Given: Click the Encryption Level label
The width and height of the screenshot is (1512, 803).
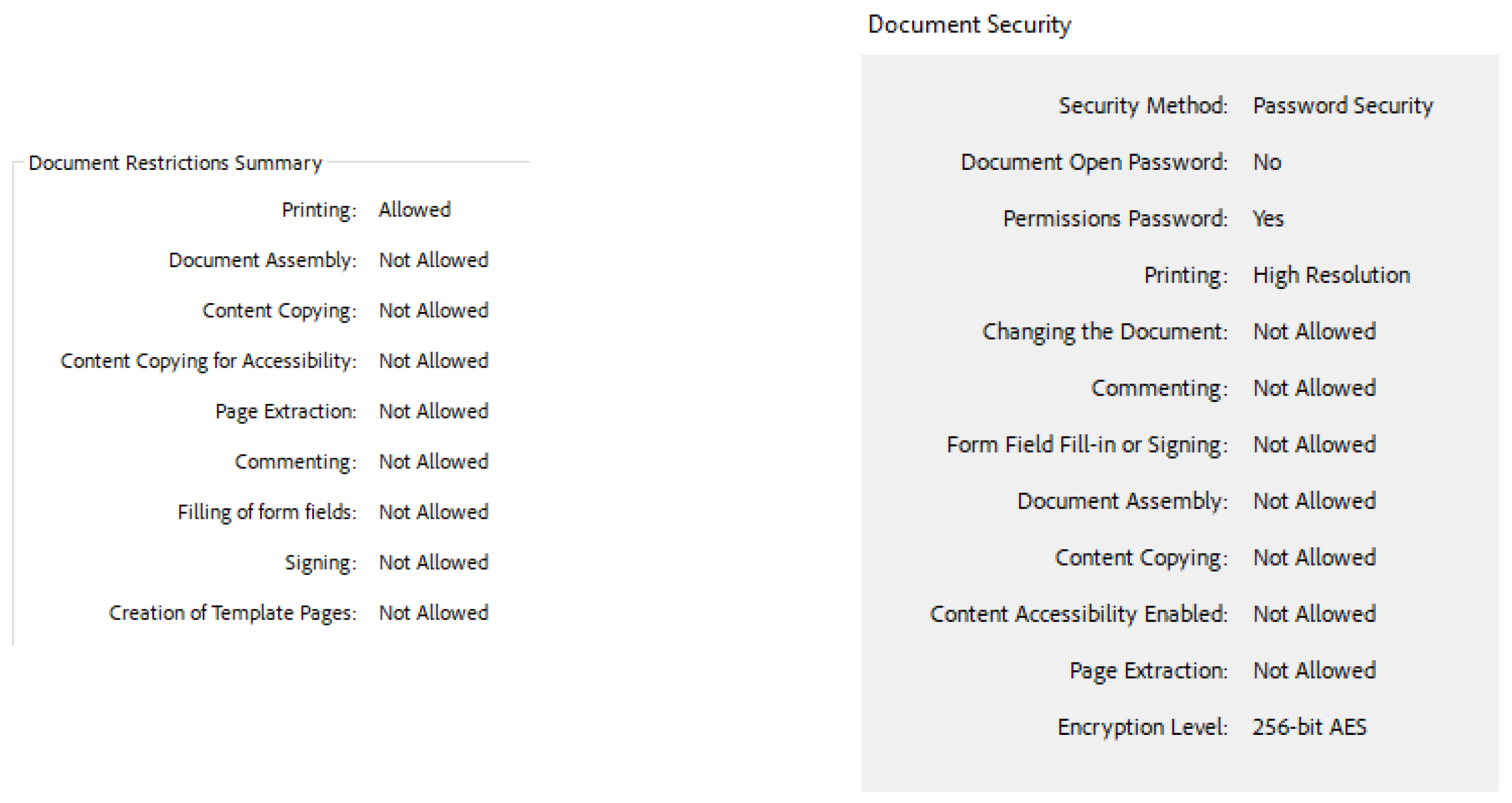Looking at the screenshot, I should [x=1142, y=728].
